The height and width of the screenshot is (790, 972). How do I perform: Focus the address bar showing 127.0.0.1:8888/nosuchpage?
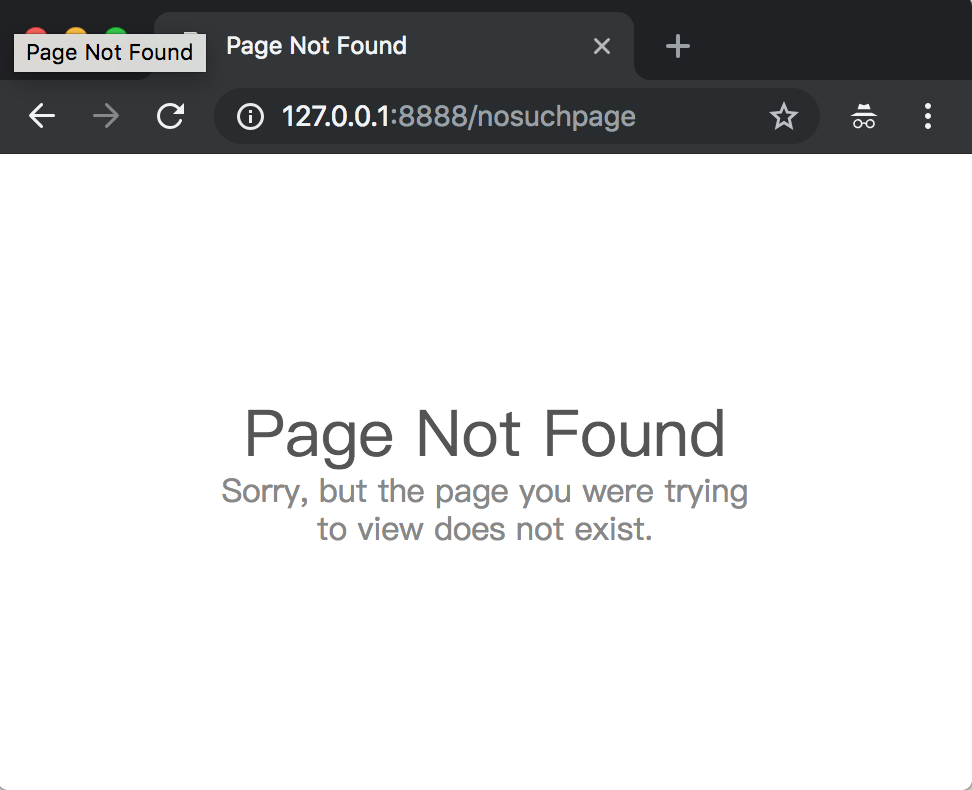point(500,117)
